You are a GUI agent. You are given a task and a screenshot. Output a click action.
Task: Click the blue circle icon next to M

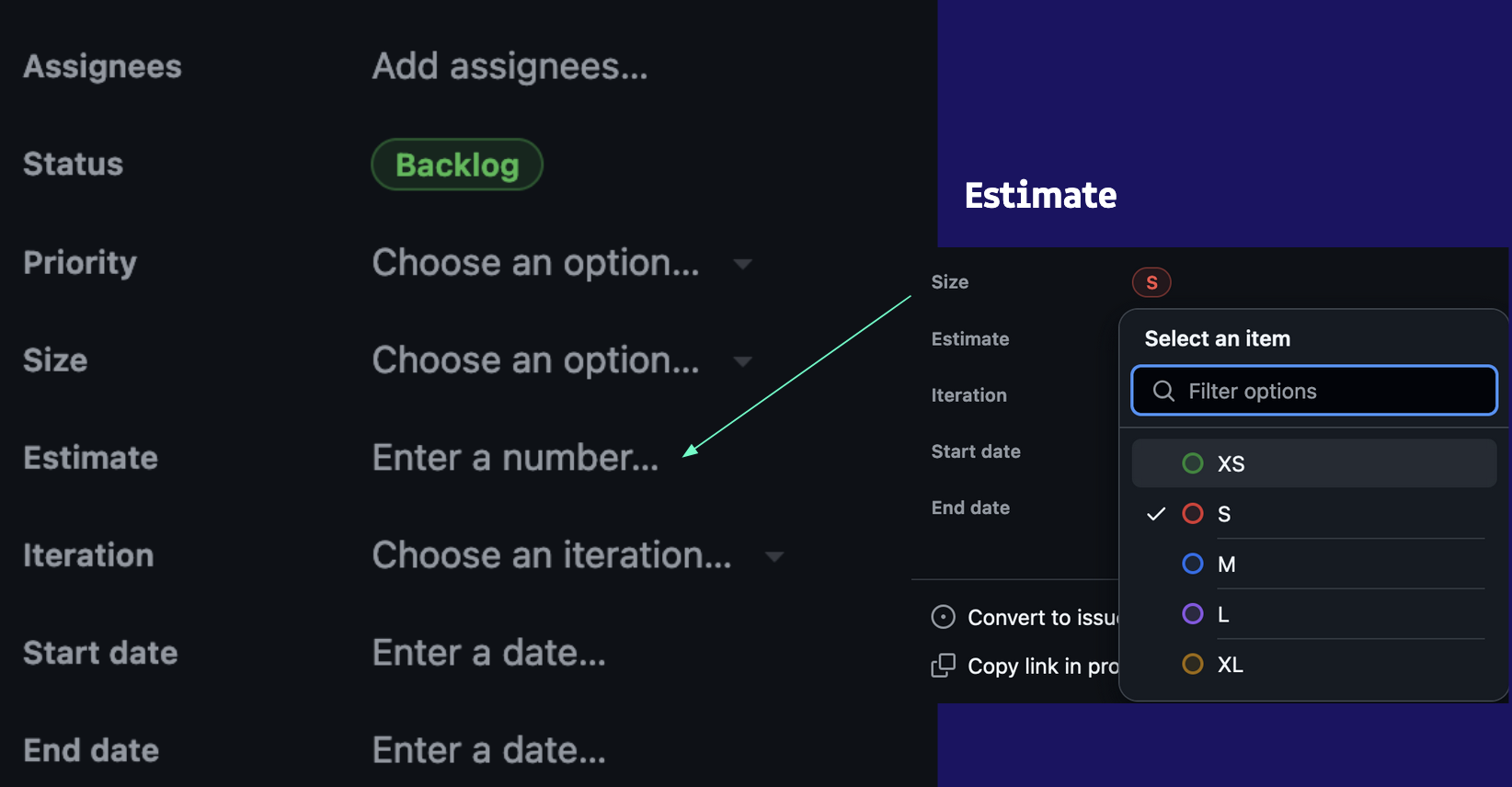point(1193,564)
